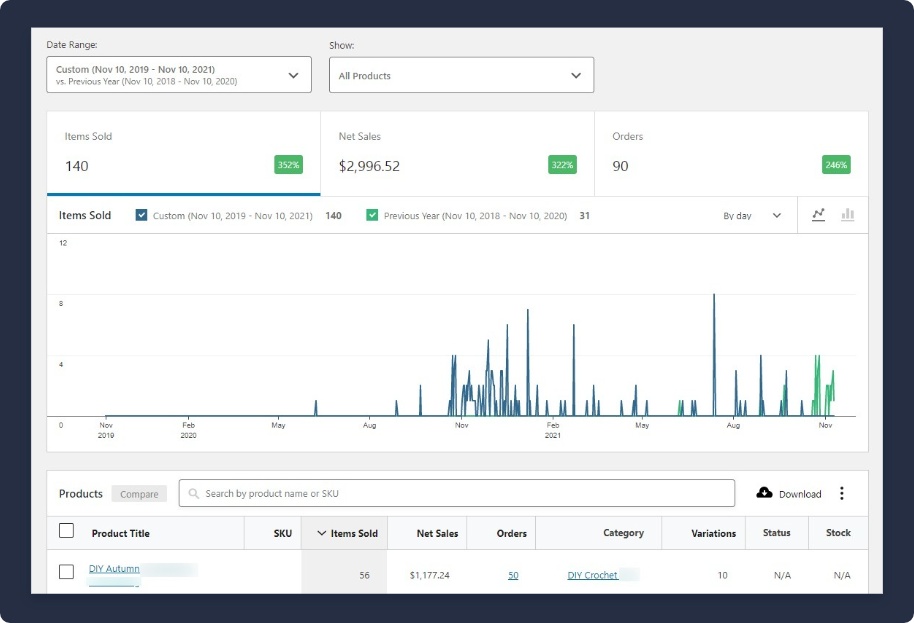Screen dimensions: 914x623
Task: Select the Orders summary tab
Action: 731,153
